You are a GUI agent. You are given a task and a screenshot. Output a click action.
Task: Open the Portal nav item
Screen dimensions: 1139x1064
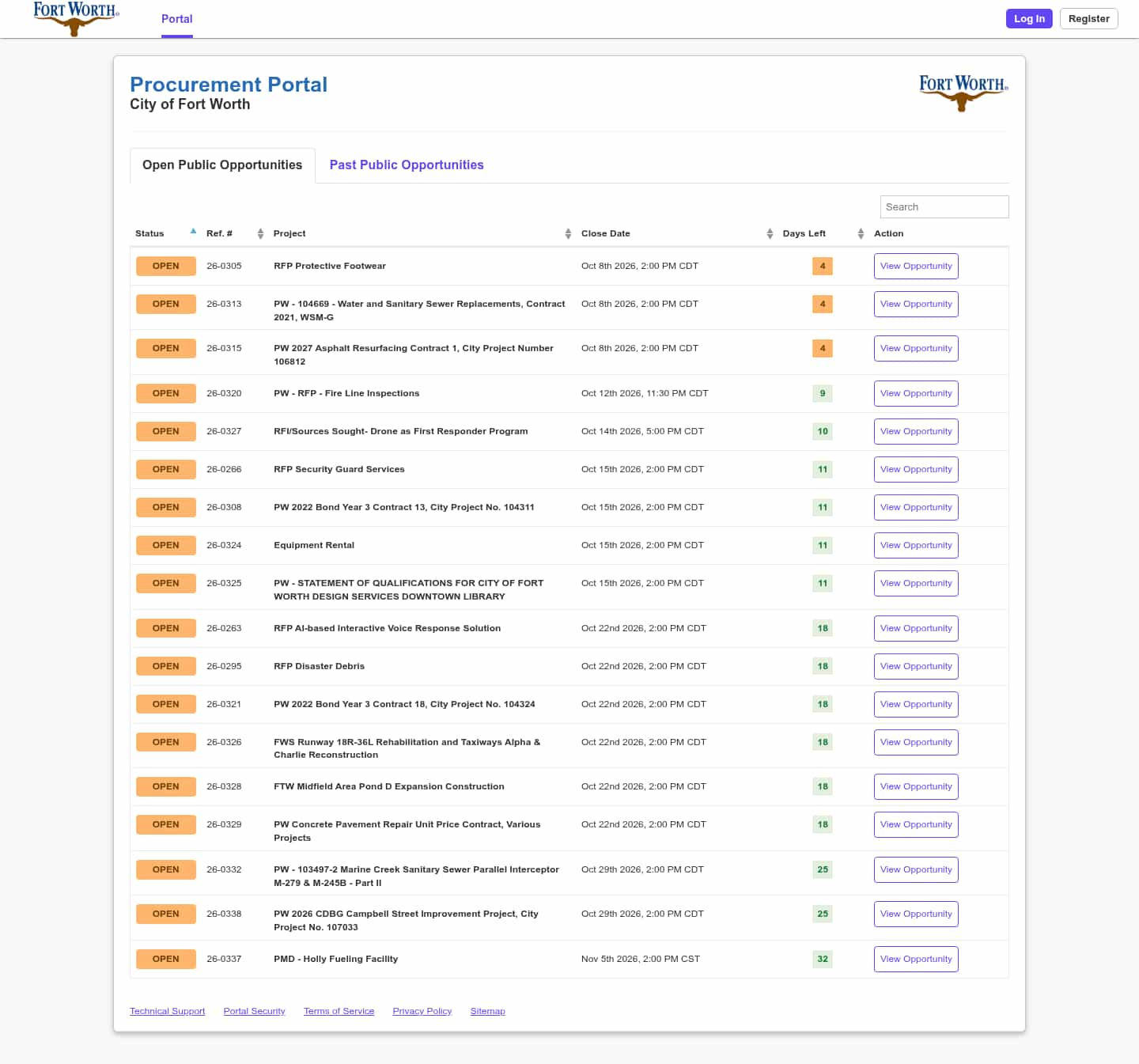pos(177,19)
